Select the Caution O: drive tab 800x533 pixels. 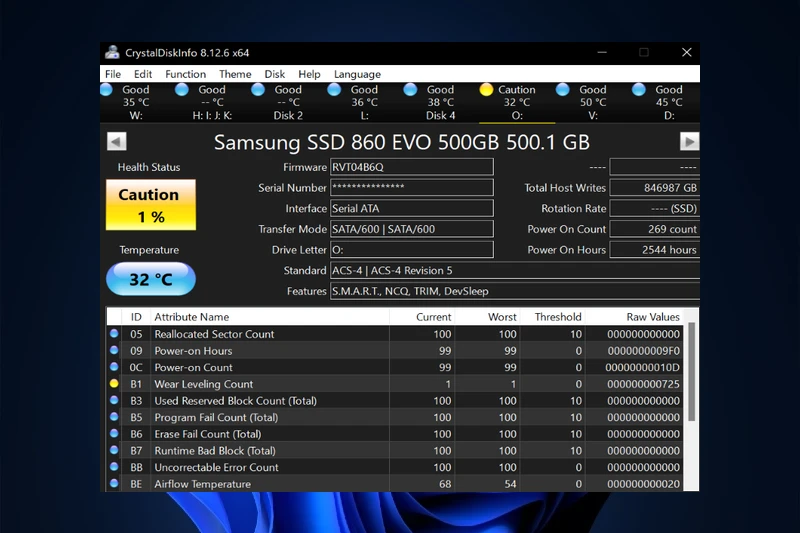tap(517, 103)
